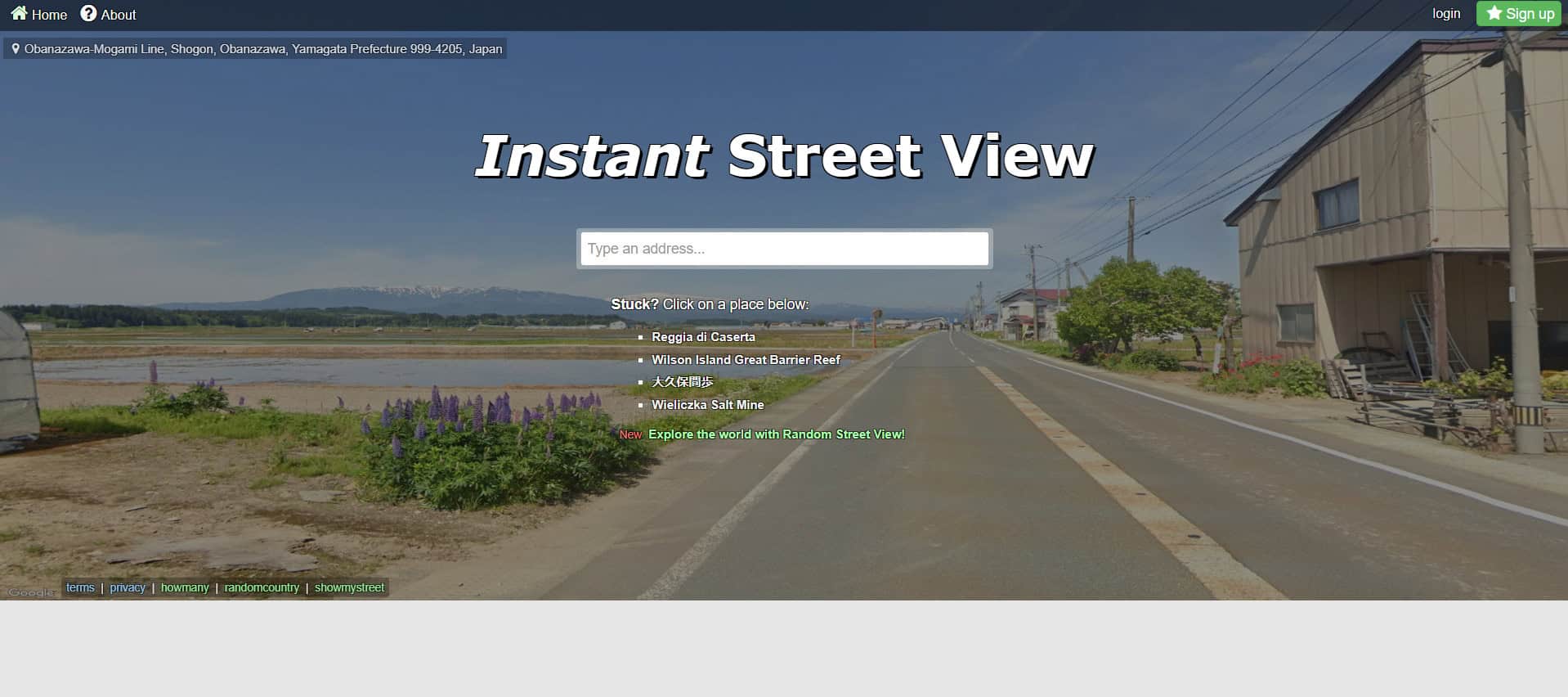Open the About page link
The image size is (1568, 697).
pyautogui.click(x=108, y=14)
